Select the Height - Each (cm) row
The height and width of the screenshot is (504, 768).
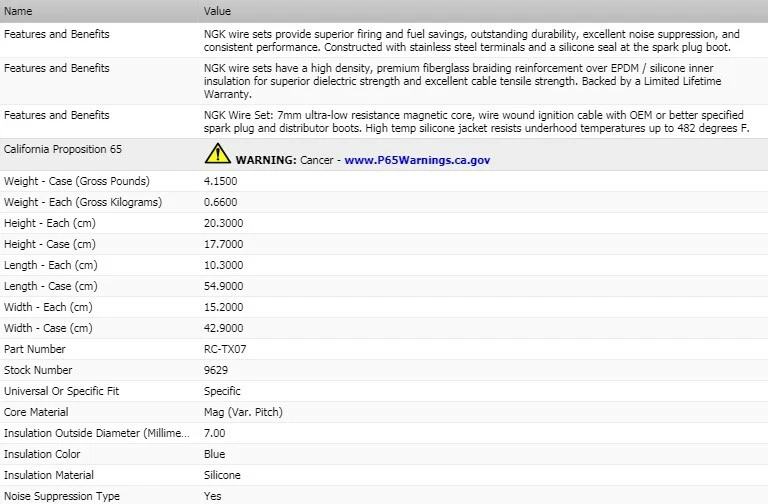pyautogui.click(x=384, y=223)
